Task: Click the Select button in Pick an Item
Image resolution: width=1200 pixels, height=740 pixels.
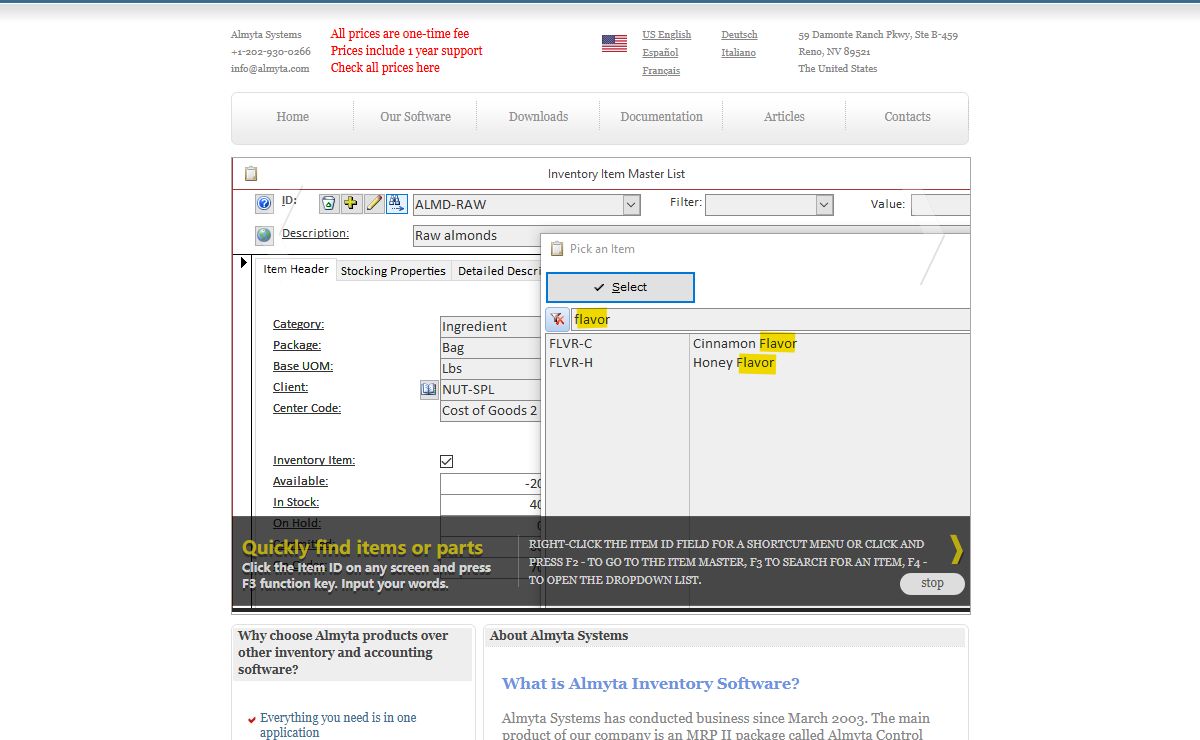Action: (620, 287)
